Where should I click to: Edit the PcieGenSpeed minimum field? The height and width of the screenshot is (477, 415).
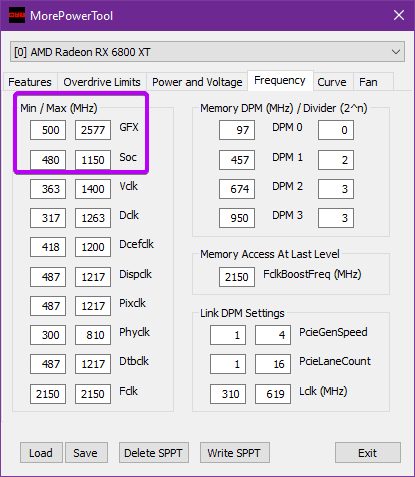click(x=228, y=335)
